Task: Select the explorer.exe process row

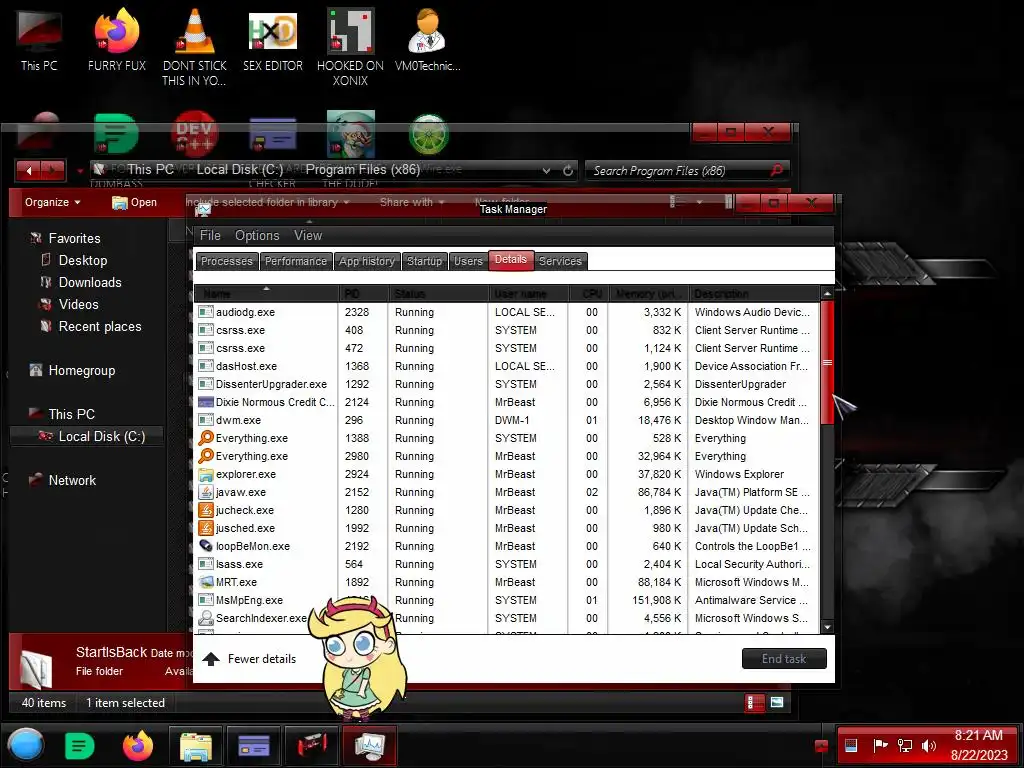Action: (x=507, y=474)
